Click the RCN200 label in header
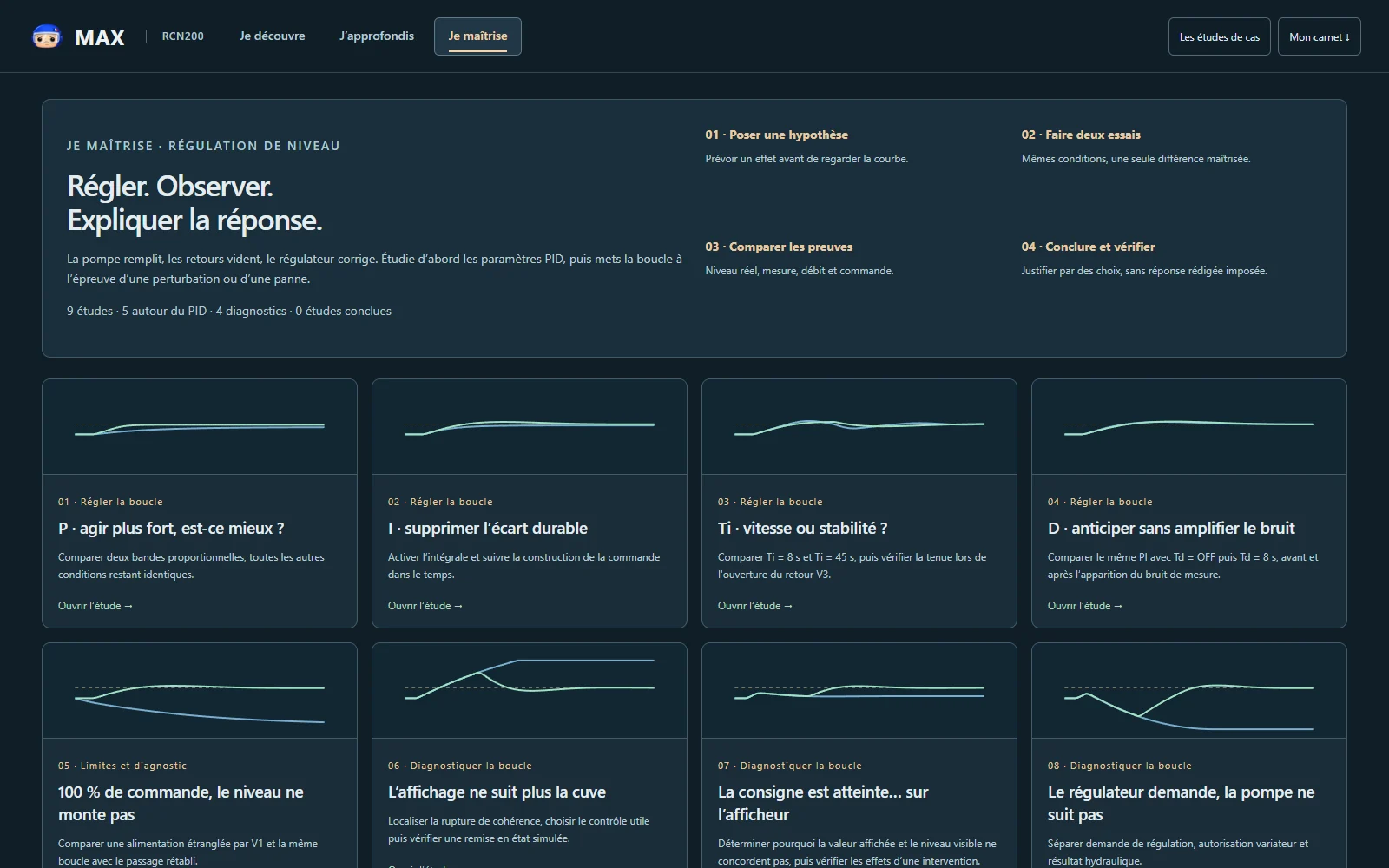1389x868 pixels. 182,36
